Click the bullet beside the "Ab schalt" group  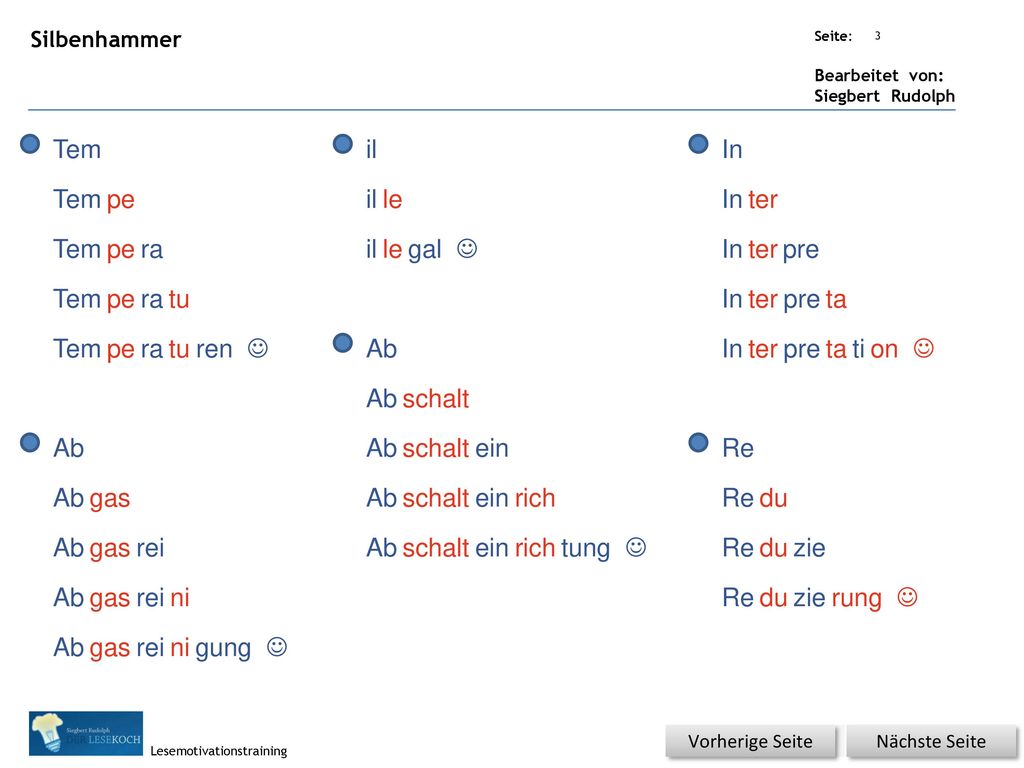coord(343,343)
